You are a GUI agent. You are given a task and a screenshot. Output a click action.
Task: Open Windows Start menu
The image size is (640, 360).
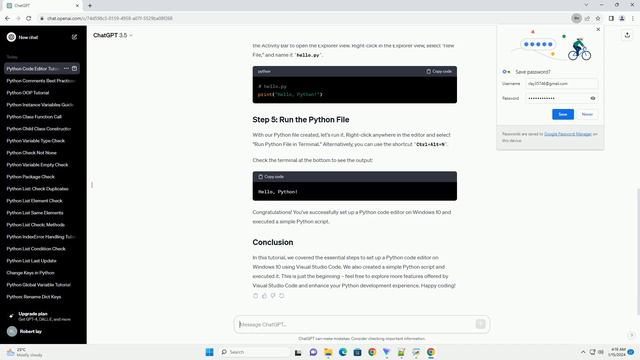pos(209,352)
